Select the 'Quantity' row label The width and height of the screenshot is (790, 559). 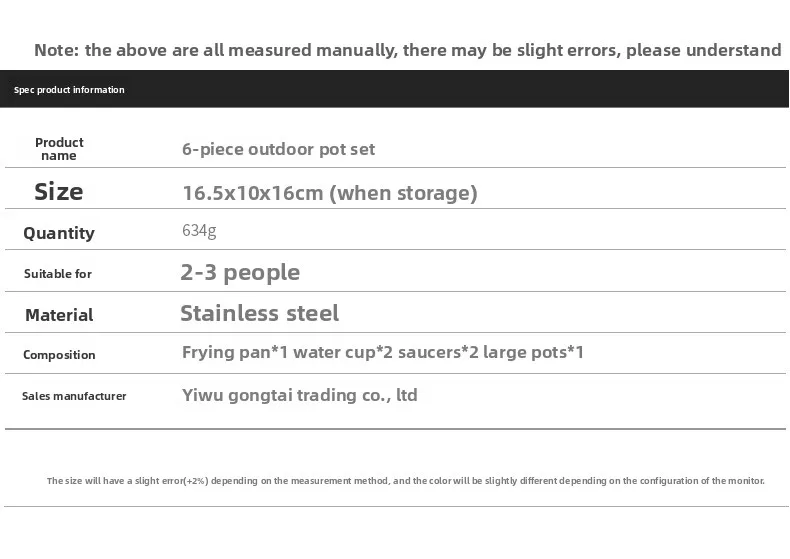(x=59, y=233)
